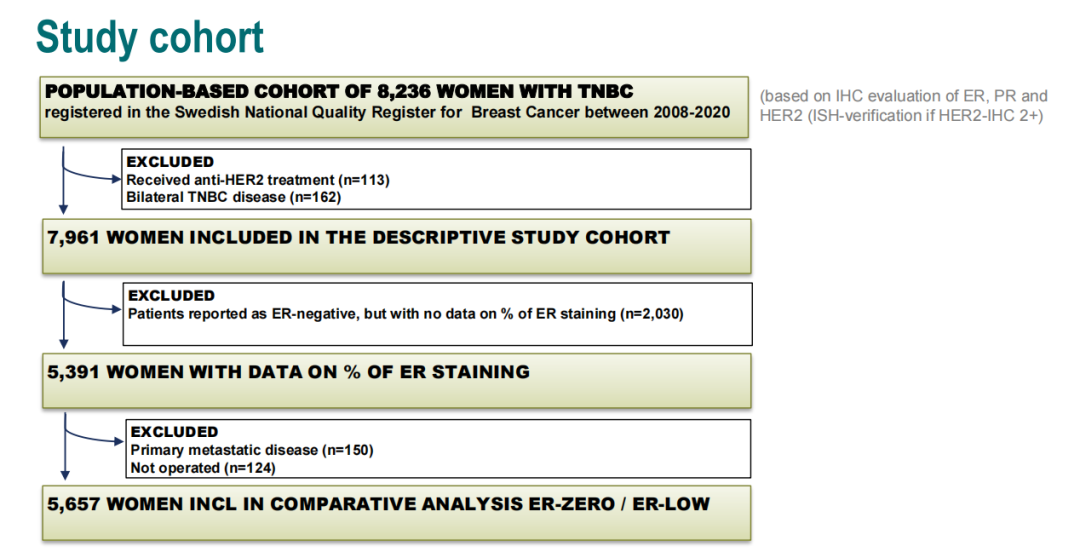The width and height of the screenshot is (1080, 552).
Task: Click the Swedish National Quality Register line
Action: [x=393, y=111]
